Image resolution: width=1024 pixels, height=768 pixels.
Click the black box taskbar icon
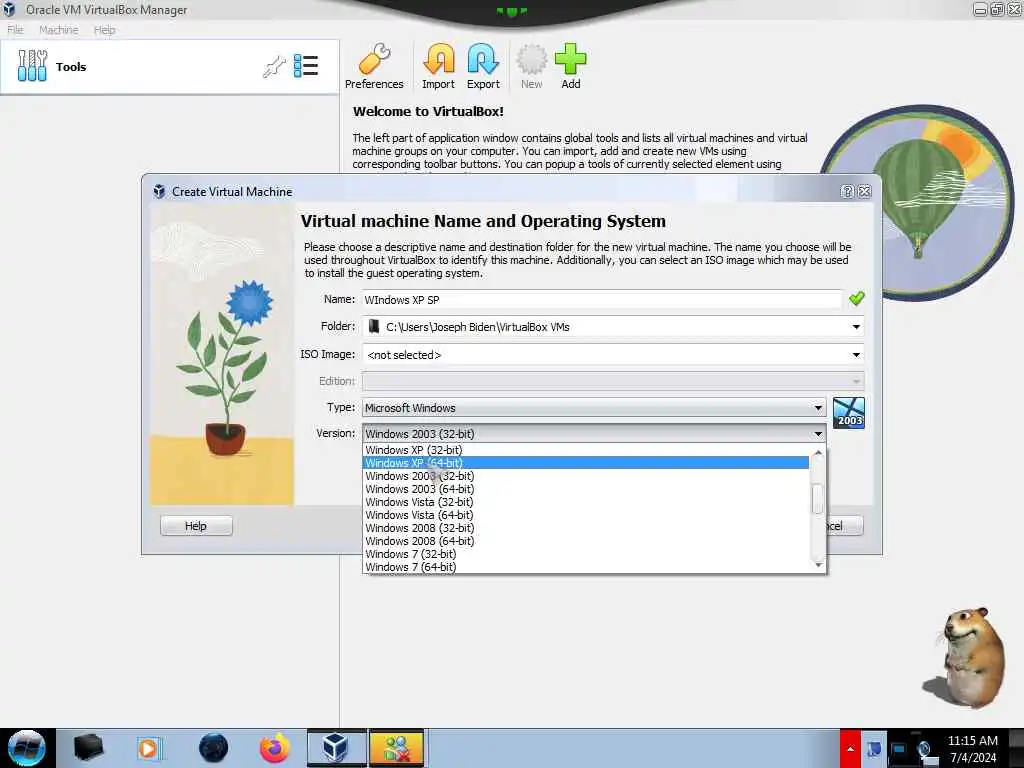click(x=88, y=748)
